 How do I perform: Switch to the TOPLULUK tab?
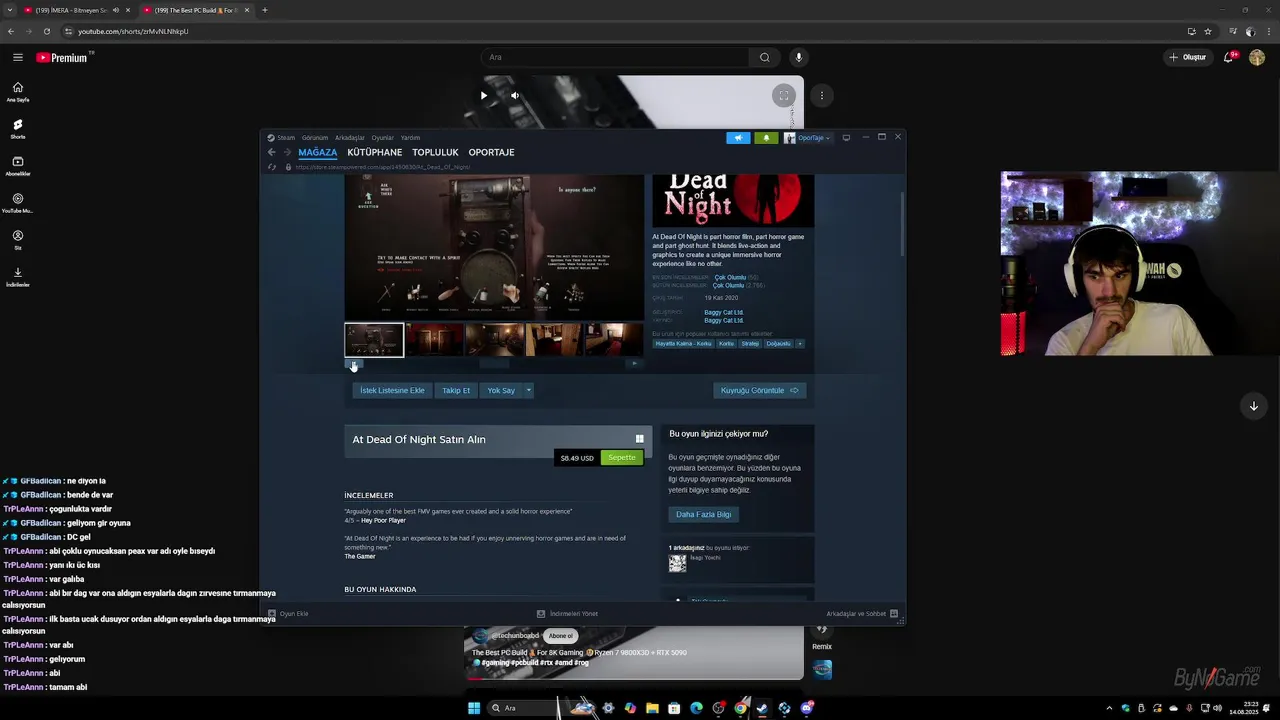tap(435, 152)
